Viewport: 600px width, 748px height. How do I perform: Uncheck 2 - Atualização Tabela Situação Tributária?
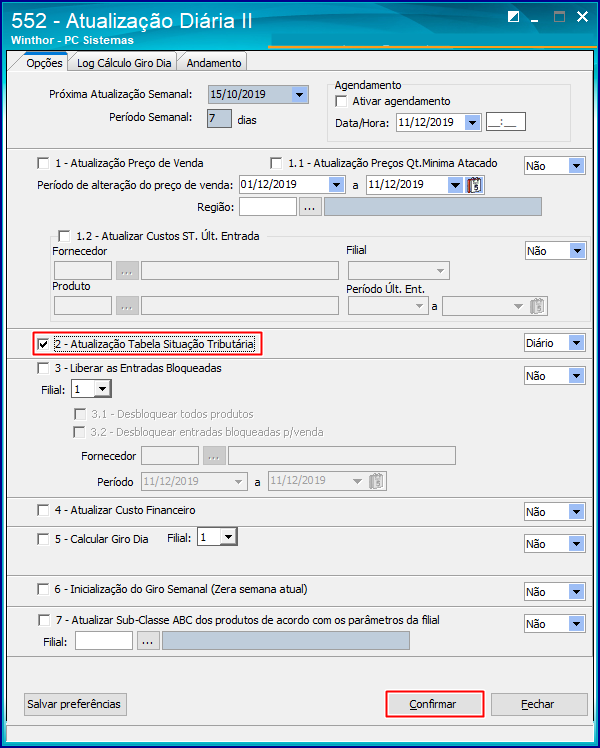click(x=43, y=344)
